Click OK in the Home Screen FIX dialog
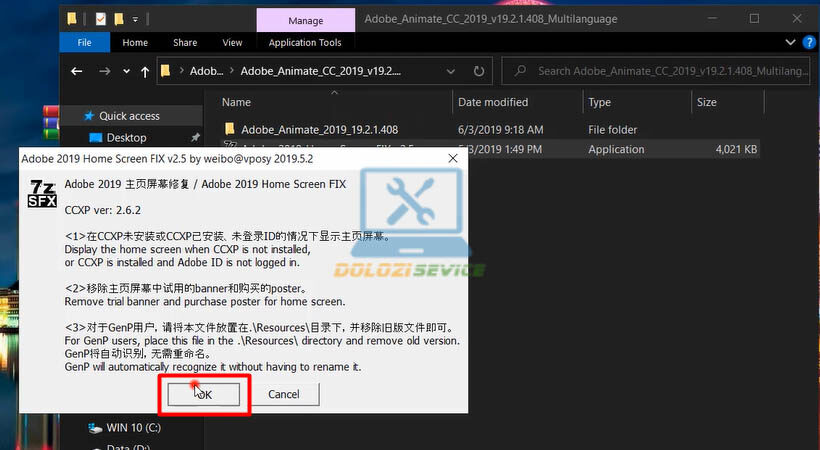This screenshot has width=820, height=450. click(x=203, y=394)
